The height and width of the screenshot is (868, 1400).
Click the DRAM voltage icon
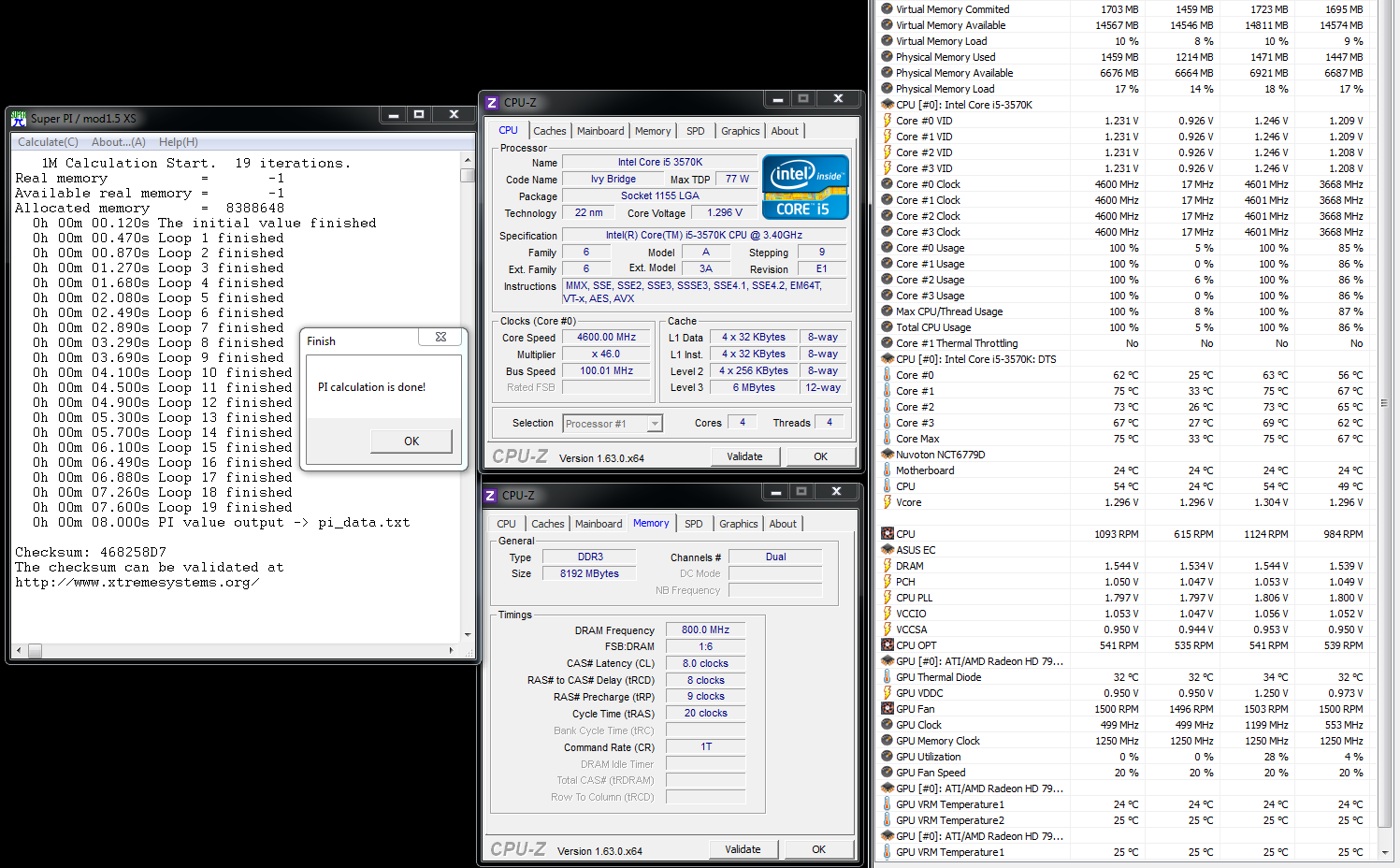click(x=887, y=566)
